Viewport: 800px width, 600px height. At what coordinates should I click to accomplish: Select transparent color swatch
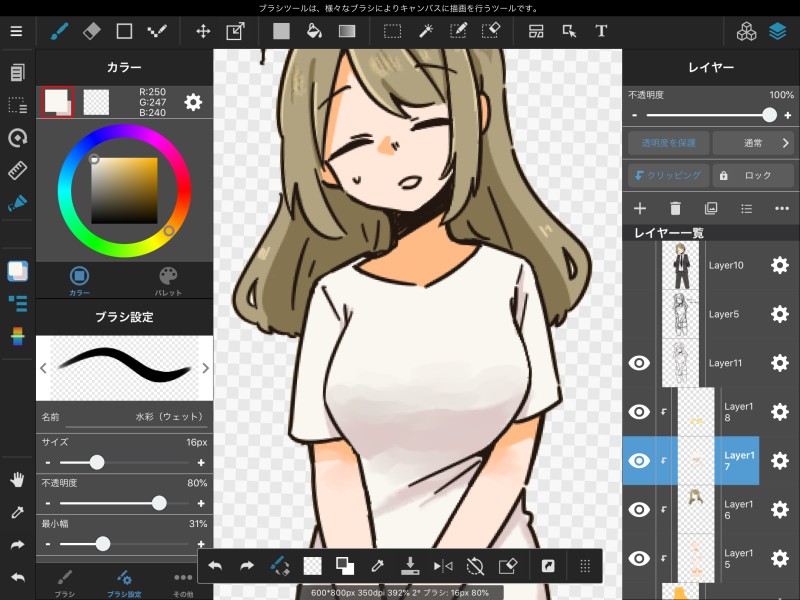pos(96,102)
